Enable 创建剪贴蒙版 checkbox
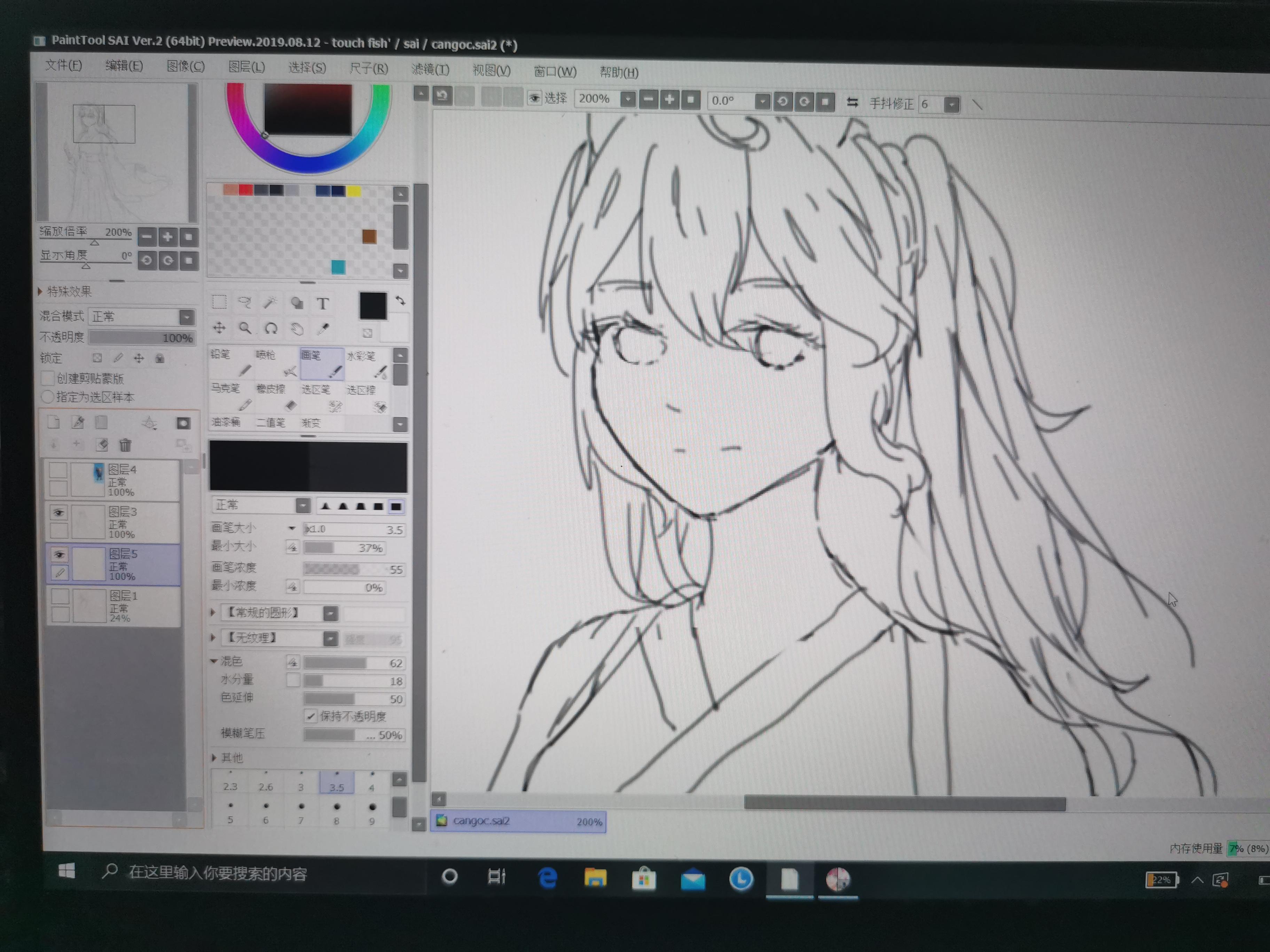This screenshot has width=1270, height=952. (48, 378)
